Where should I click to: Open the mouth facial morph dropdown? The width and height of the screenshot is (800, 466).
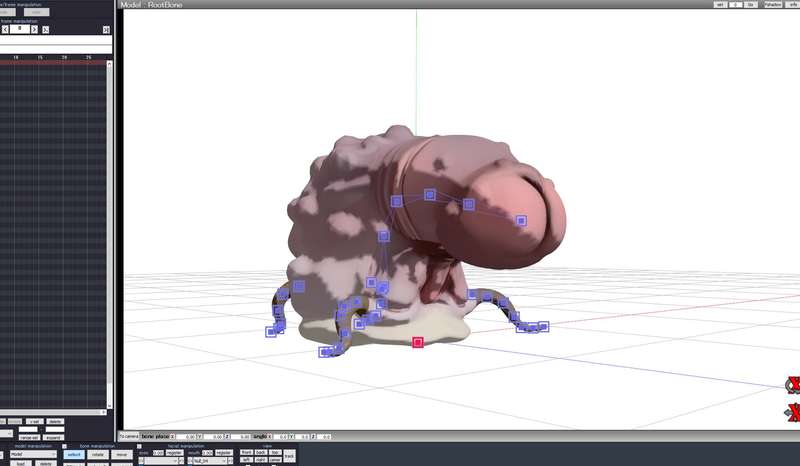click(210, 461)
